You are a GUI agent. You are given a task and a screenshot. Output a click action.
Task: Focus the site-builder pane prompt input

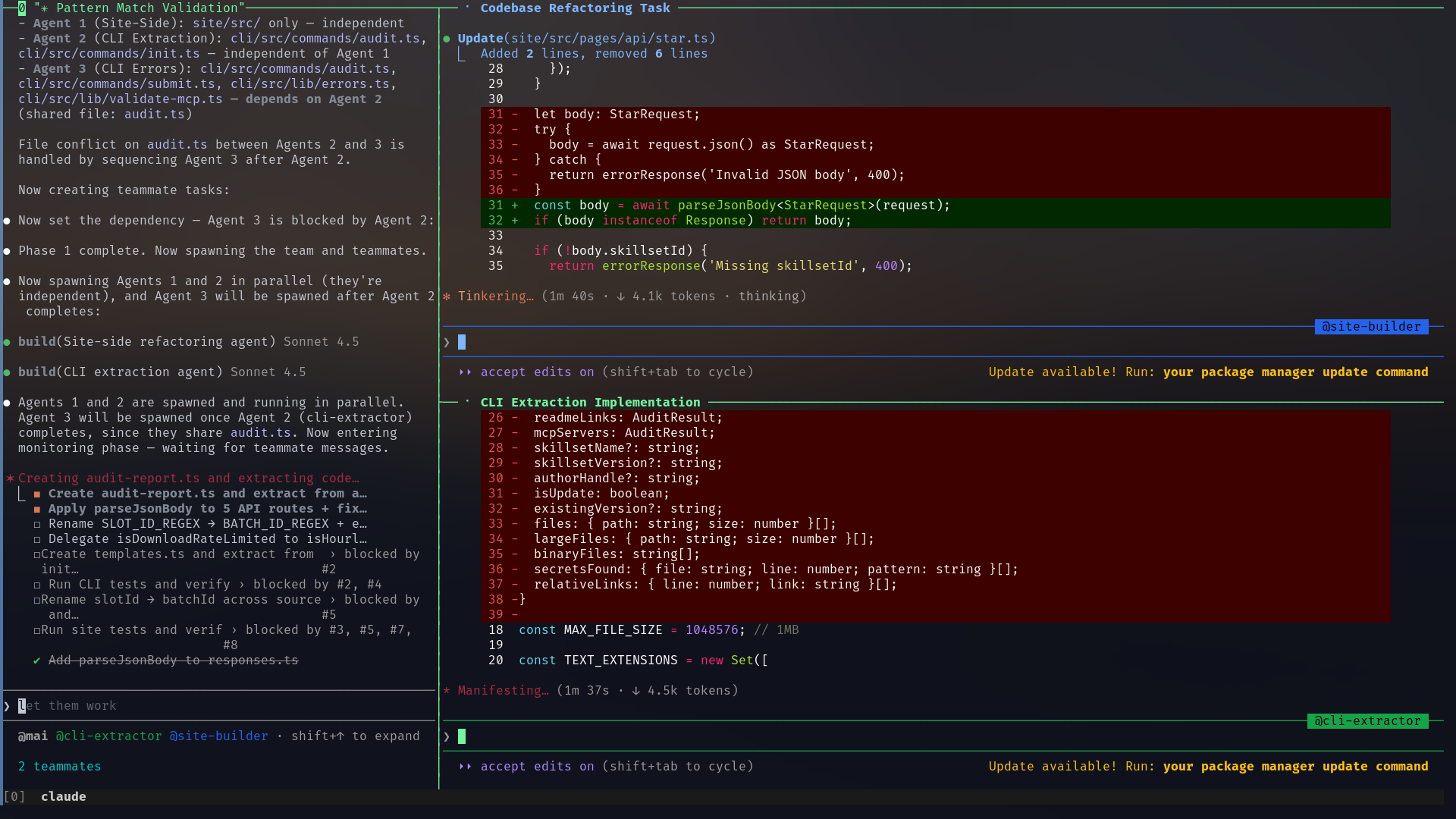point(943,342)
